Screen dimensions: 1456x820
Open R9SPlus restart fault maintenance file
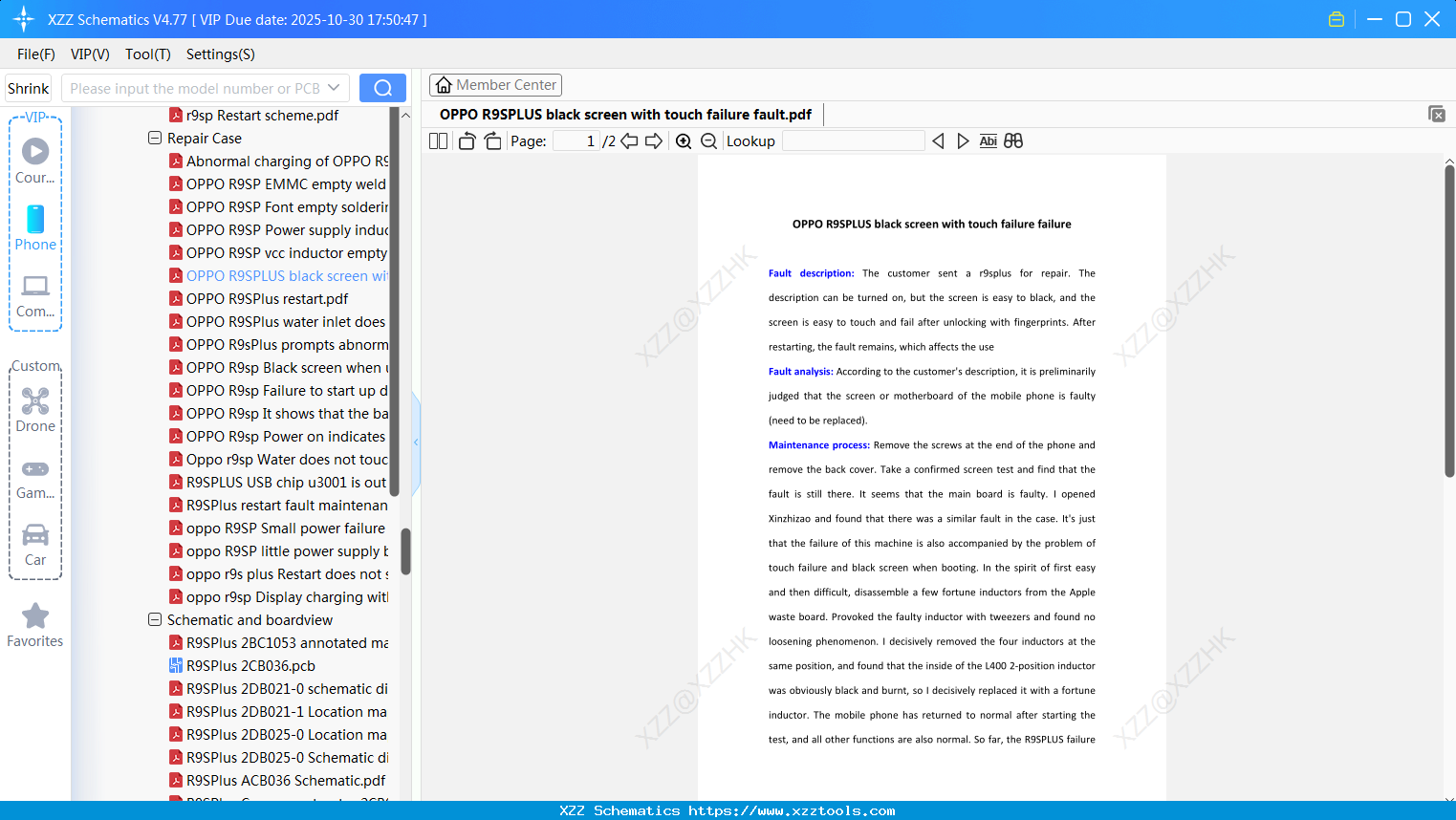[279, 505]
